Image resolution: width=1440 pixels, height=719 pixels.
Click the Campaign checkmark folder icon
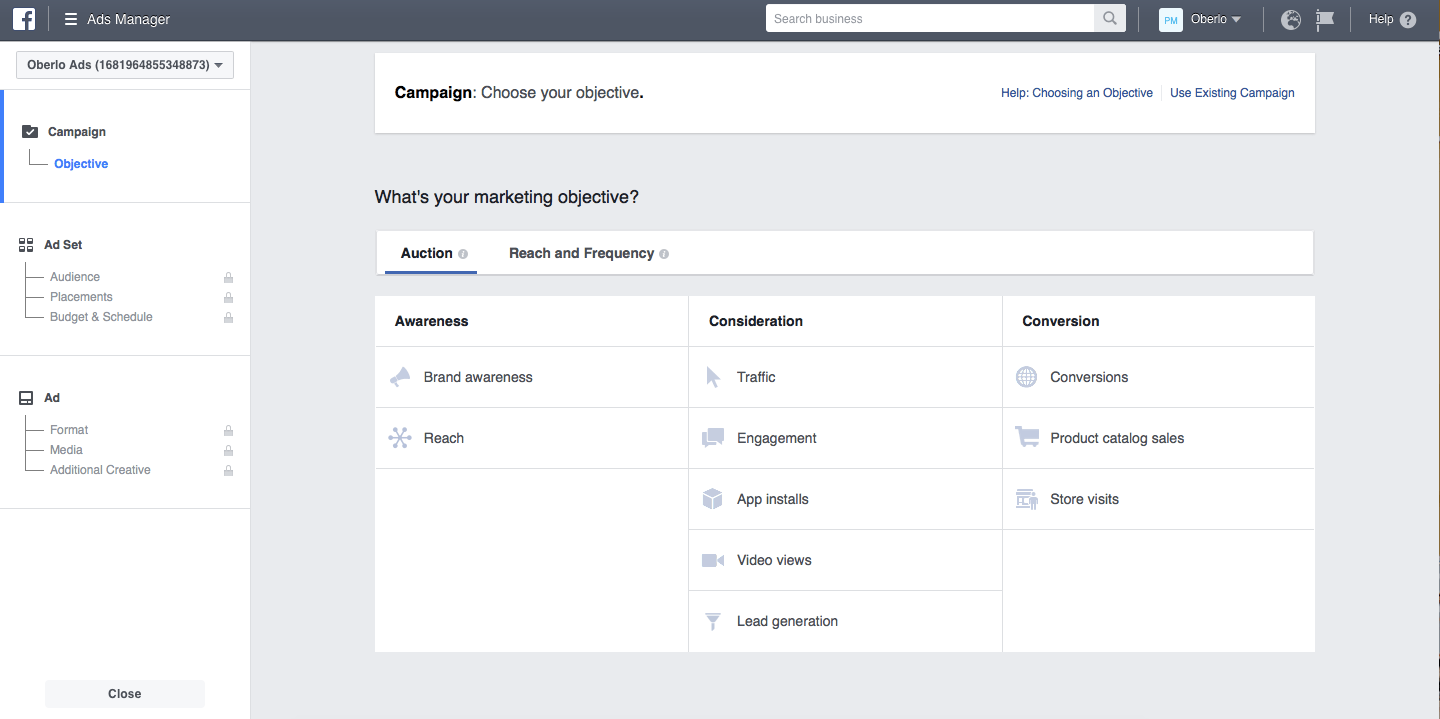pyautogui.click(x=30, y=132)
